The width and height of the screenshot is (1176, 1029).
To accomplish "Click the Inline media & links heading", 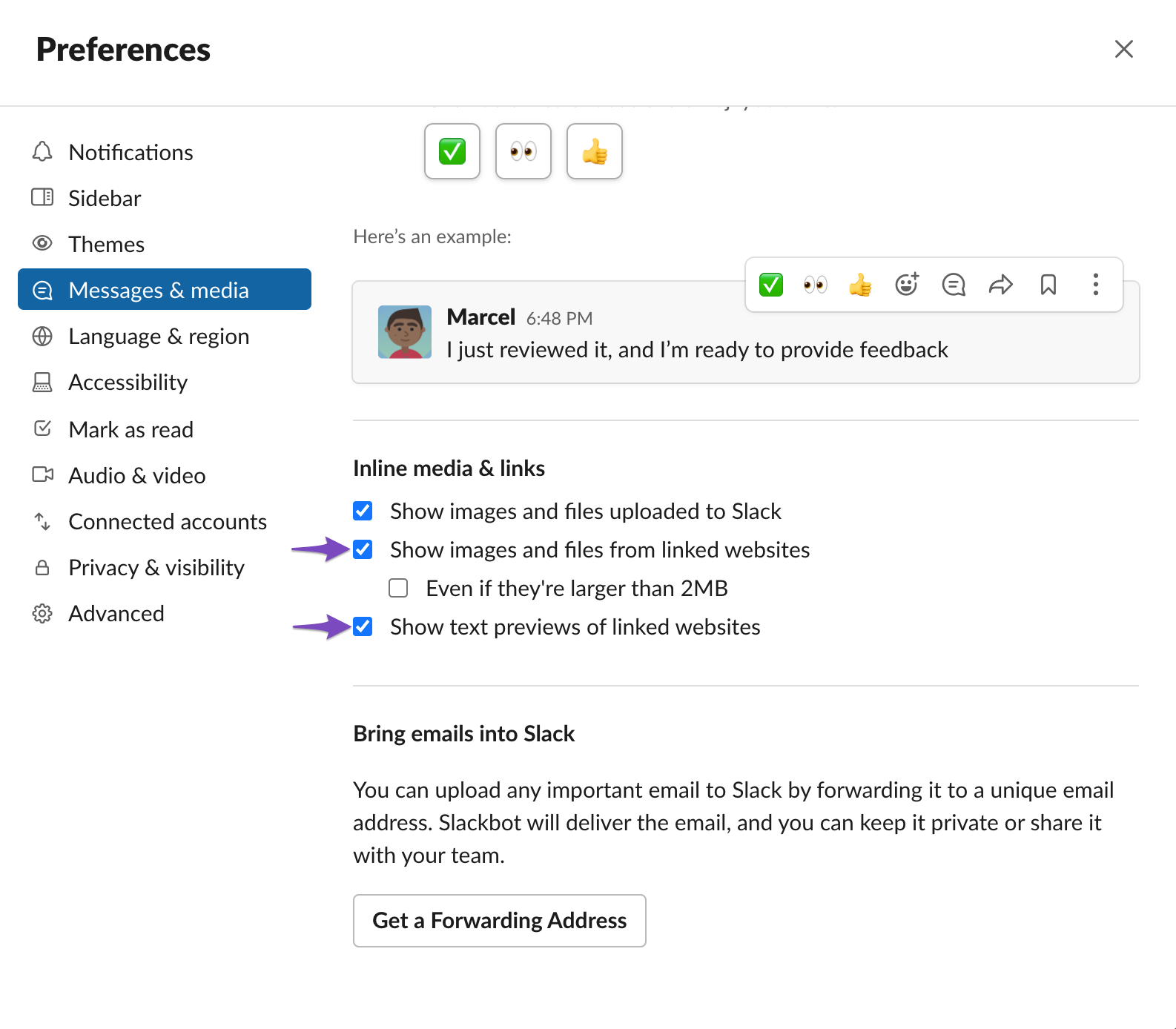I will click(449, 468).
